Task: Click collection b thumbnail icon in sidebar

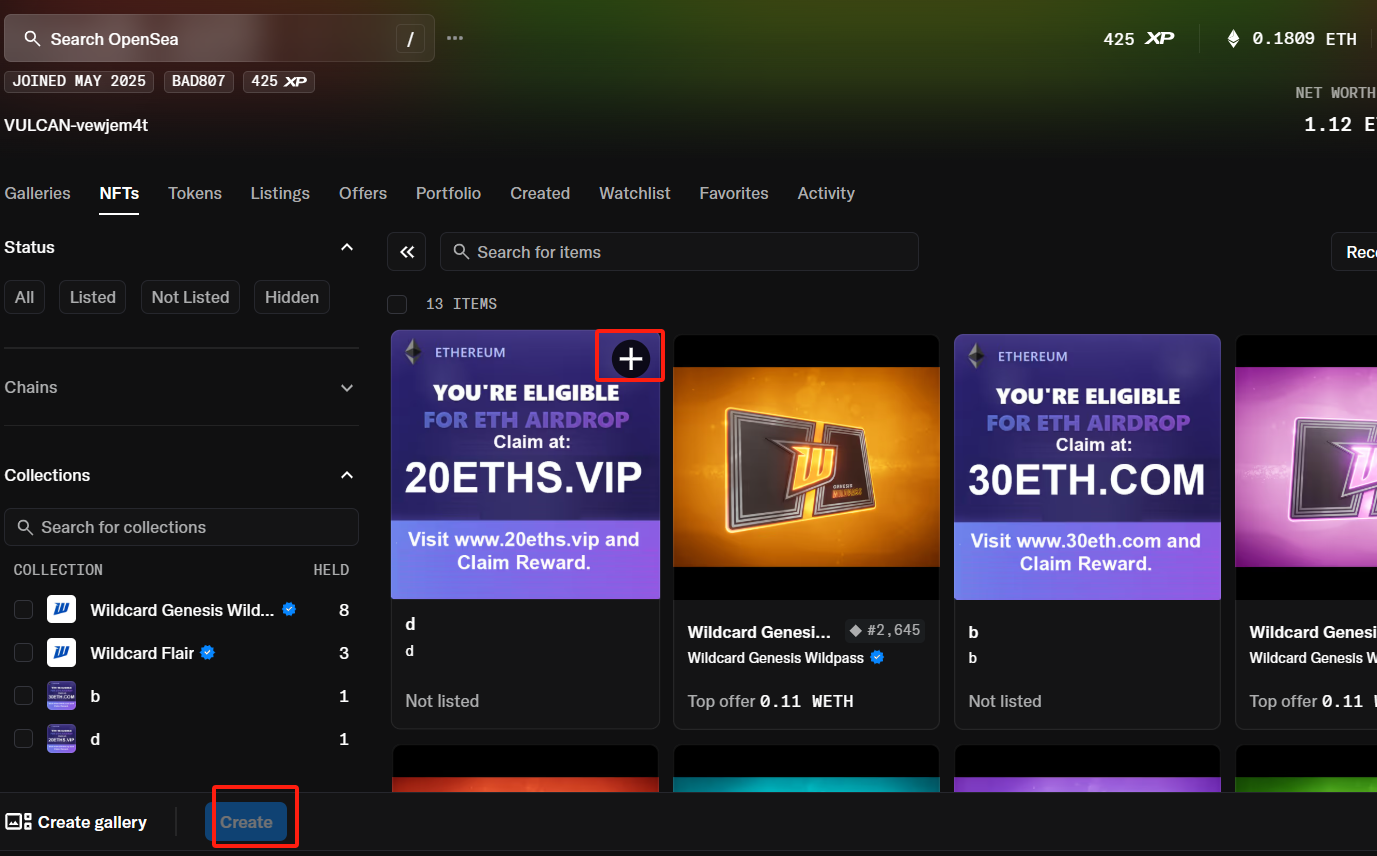Action: (x=61, y=696)
